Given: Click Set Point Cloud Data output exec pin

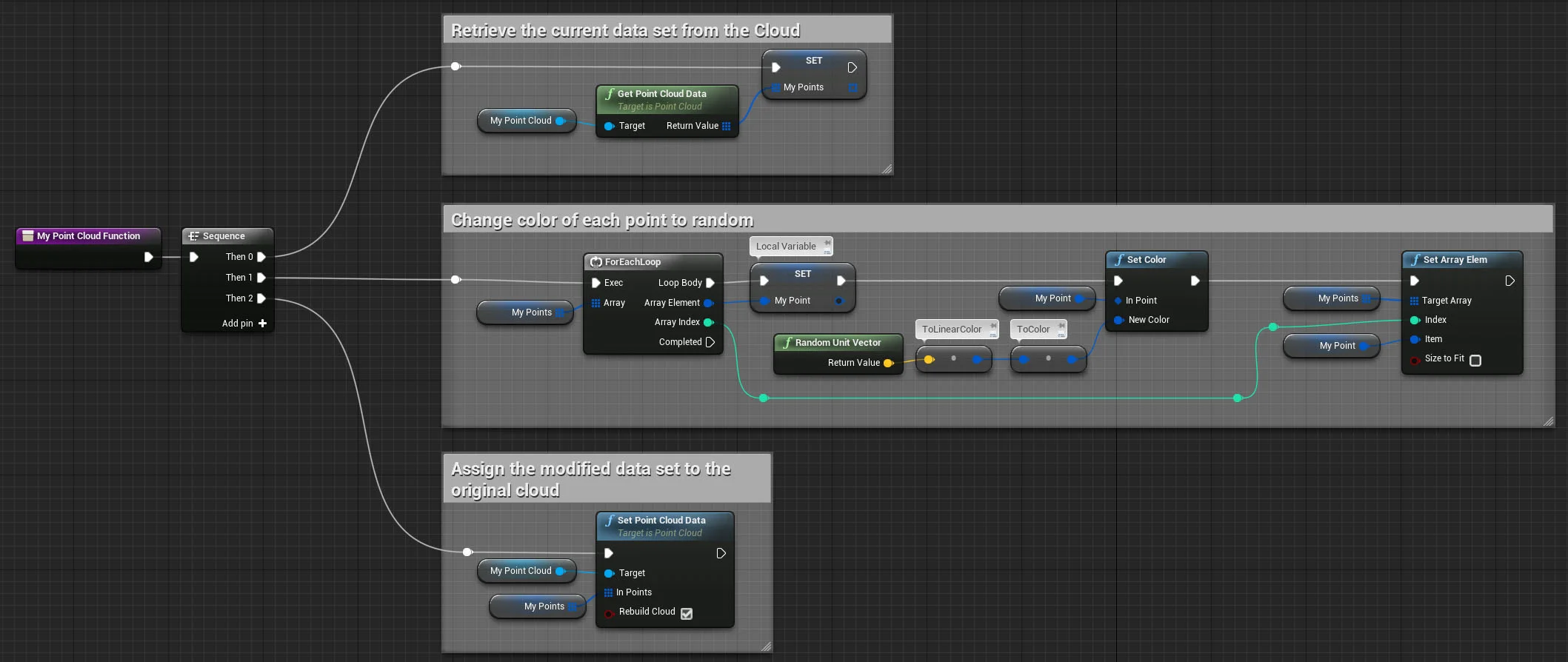Looking at the screenshot, I should pyautogui.click(x=721, y=553).
